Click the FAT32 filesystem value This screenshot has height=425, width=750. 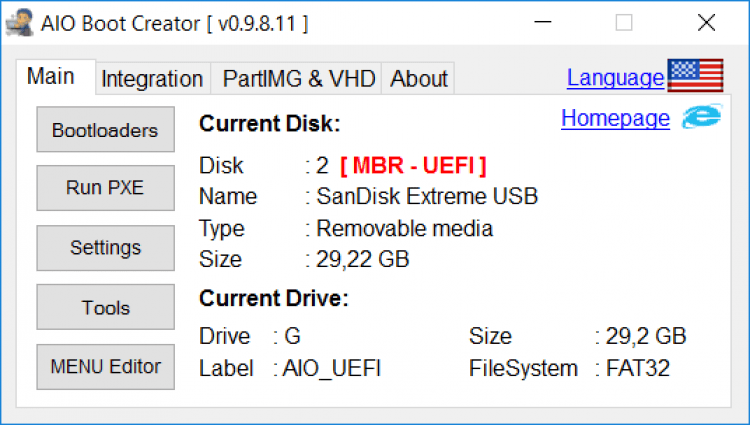[x=638, y=368]
